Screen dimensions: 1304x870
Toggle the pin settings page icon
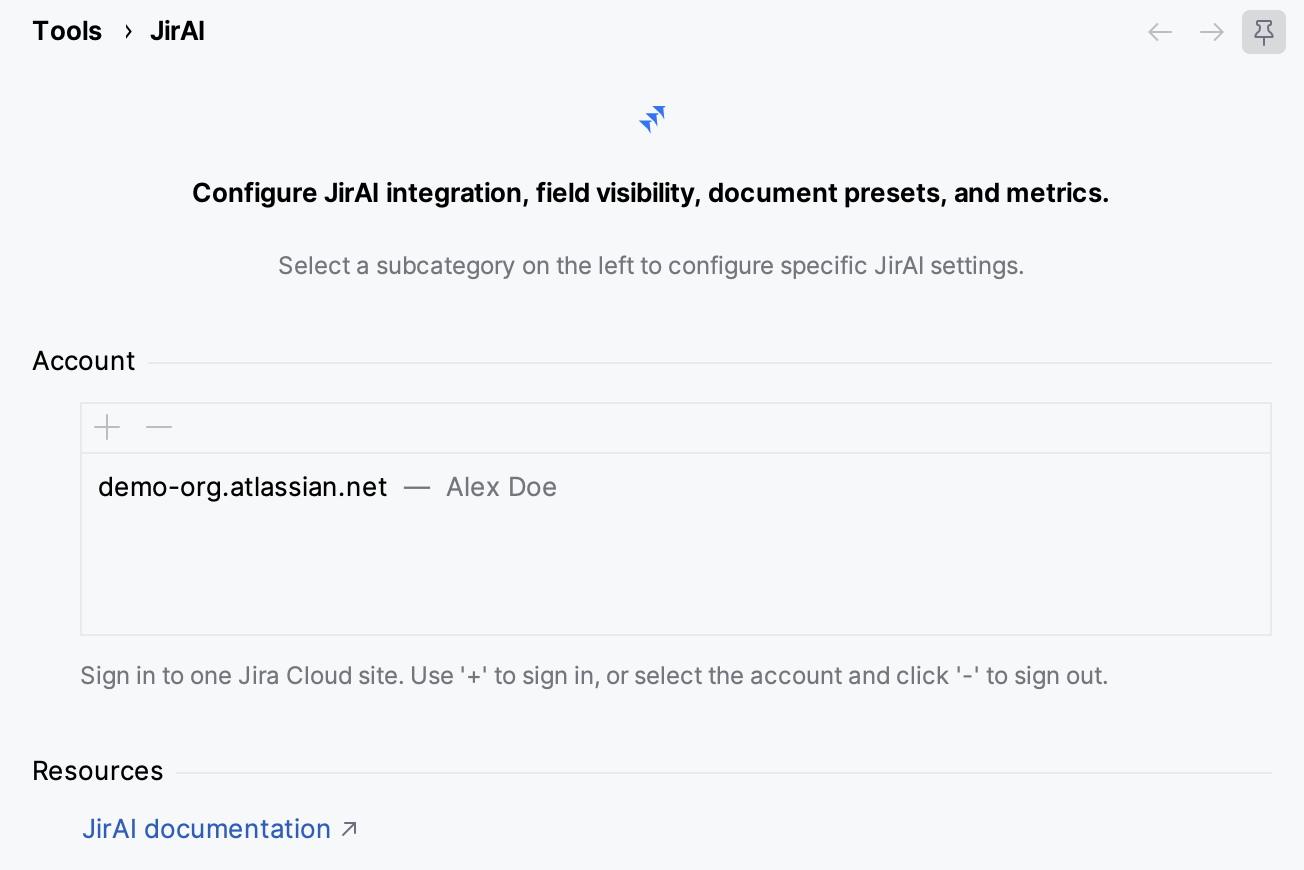(x=1264, y=32)
